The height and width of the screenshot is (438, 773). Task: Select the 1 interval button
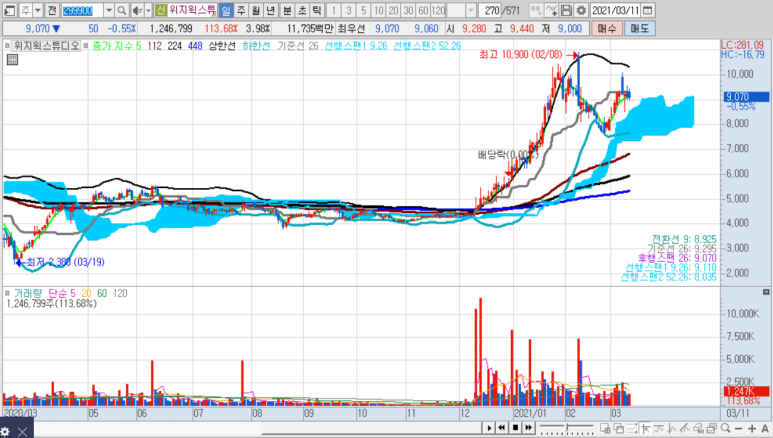tap(334, 10)
